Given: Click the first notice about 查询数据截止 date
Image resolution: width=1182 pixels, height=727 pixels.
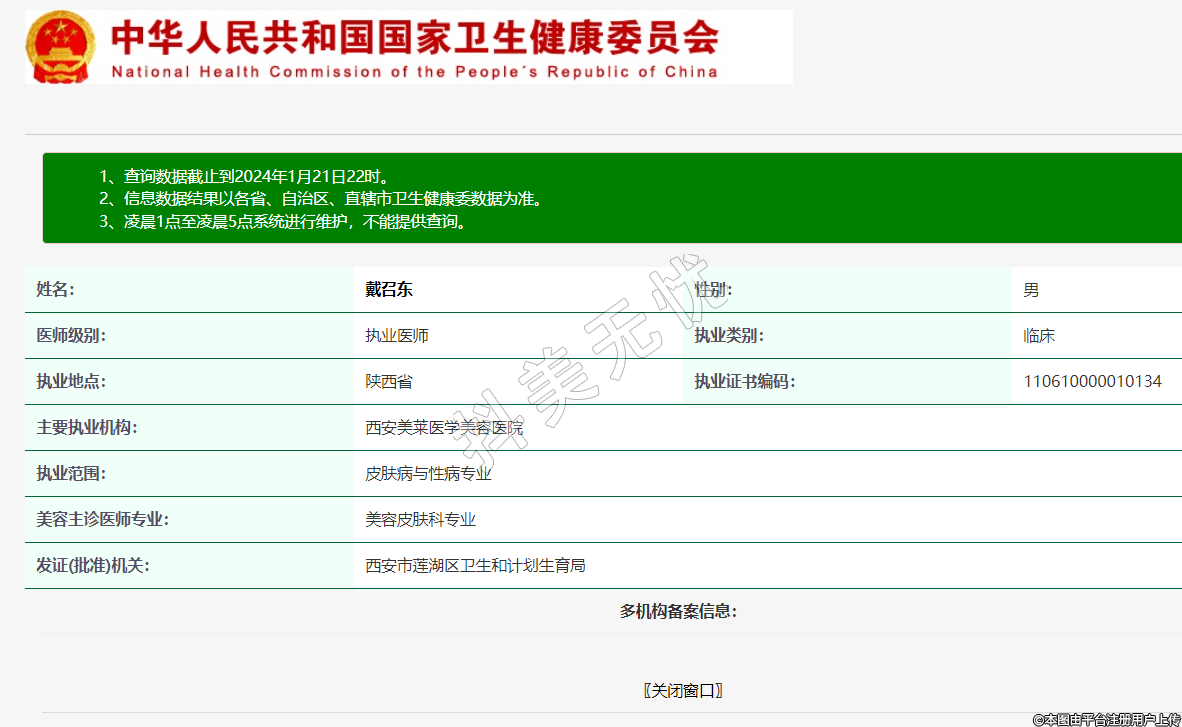Looking at the screenshot, I should click(x=244, y=177).
